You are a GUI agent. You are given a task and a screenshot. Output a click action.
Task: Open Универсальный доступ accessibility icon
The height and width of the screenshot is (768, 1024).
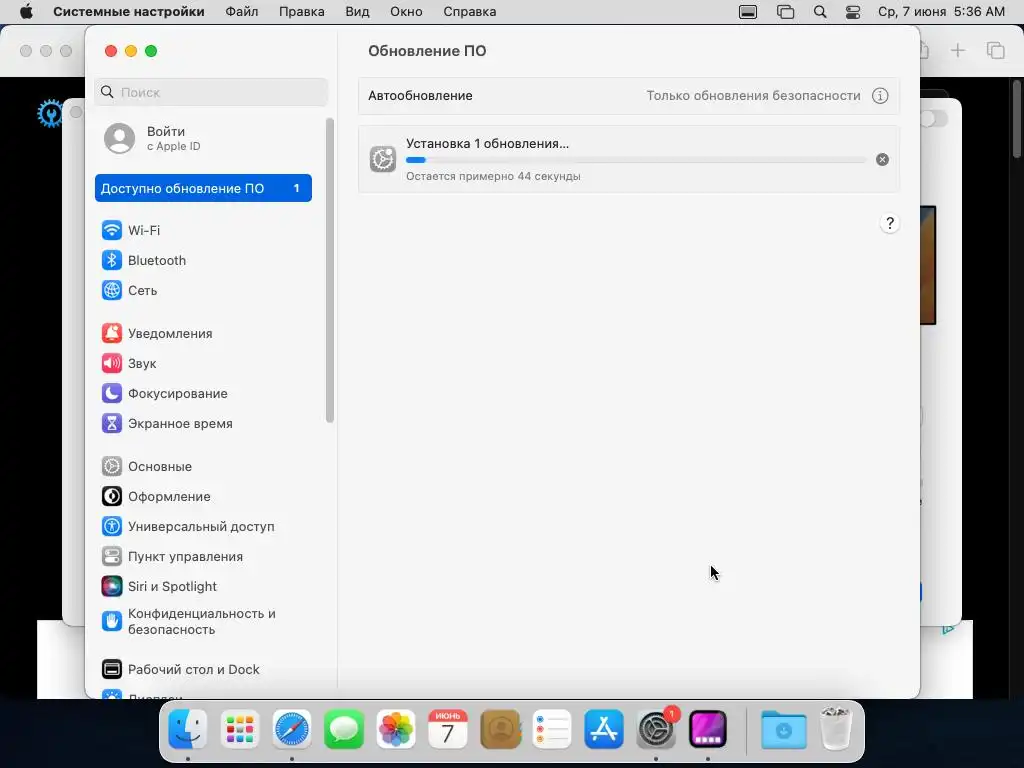click(x=112, y=526)
